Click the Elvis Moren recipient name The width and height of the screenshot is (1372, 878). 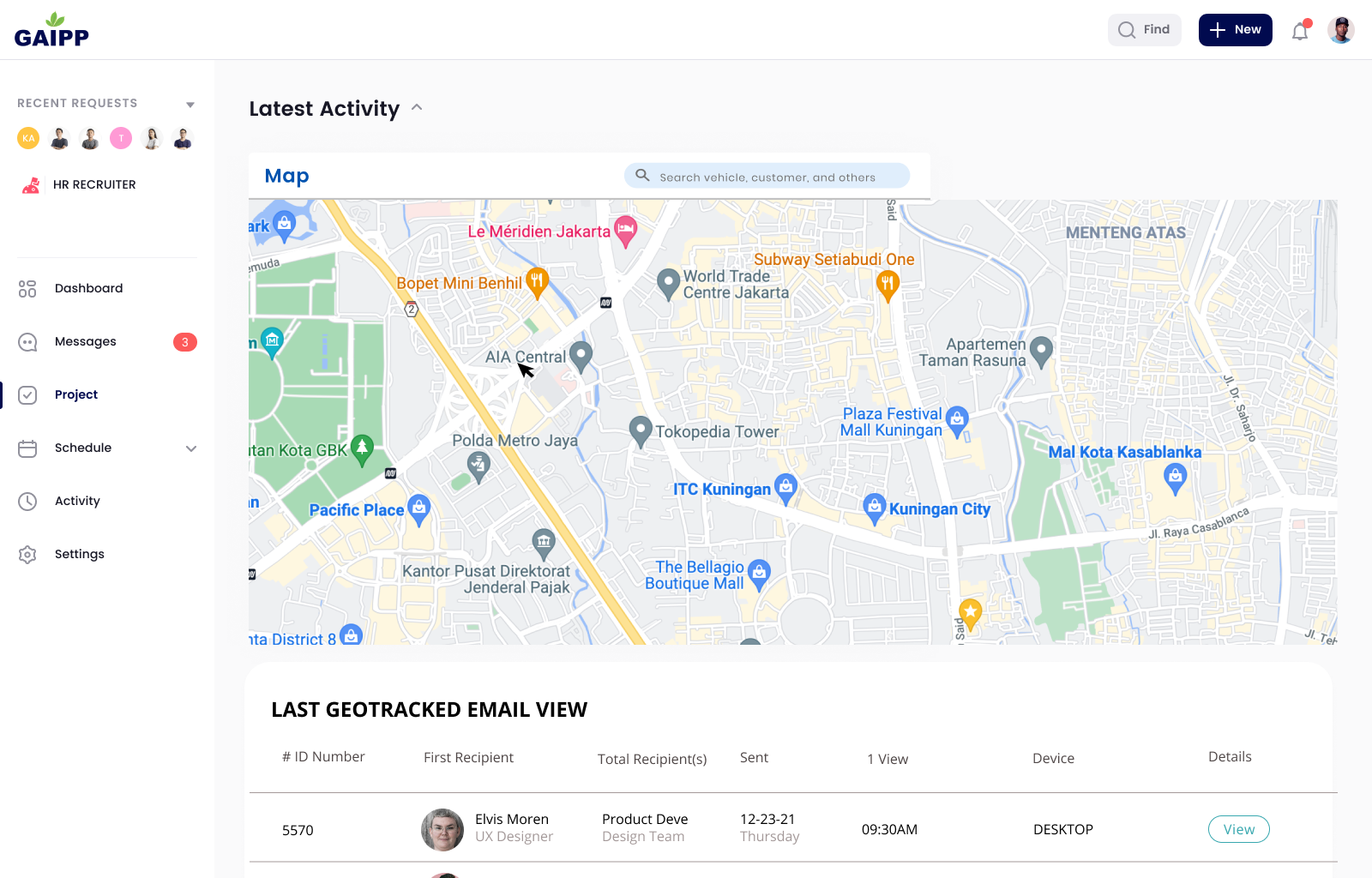pos(512,820)
